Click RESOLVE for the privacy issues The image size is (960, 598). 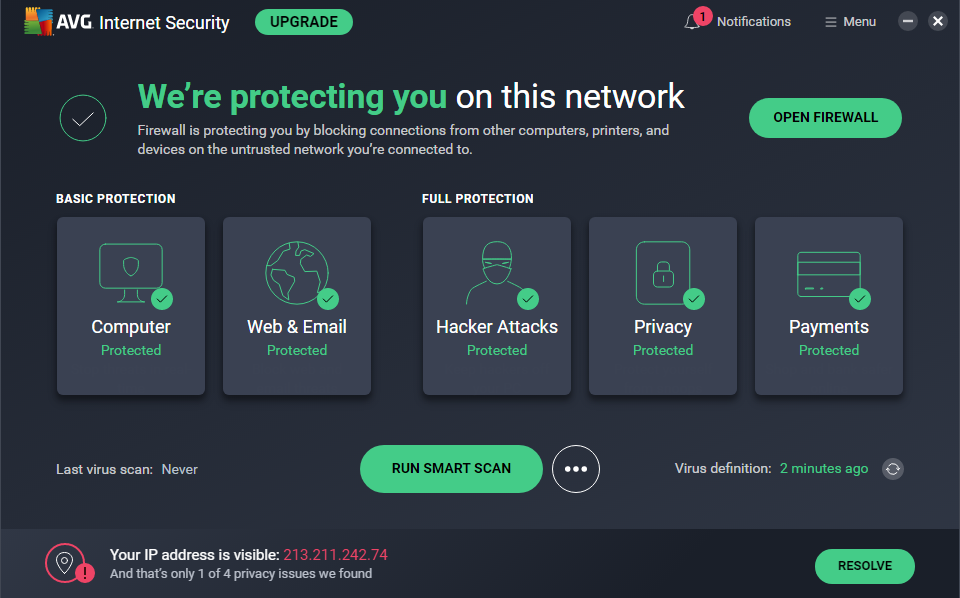click(x=865, y=566)
